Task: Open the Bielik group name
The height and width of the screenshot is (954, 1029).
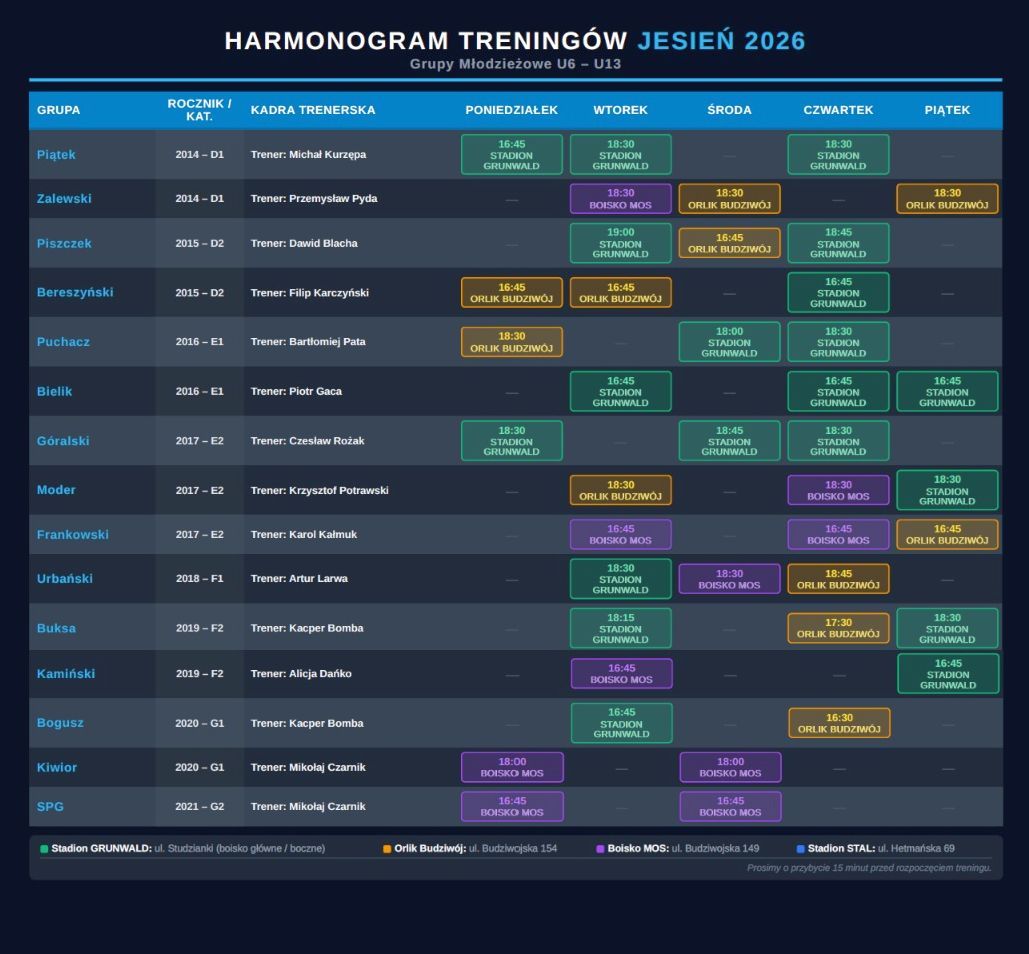Action: click(x=54, y=392)
